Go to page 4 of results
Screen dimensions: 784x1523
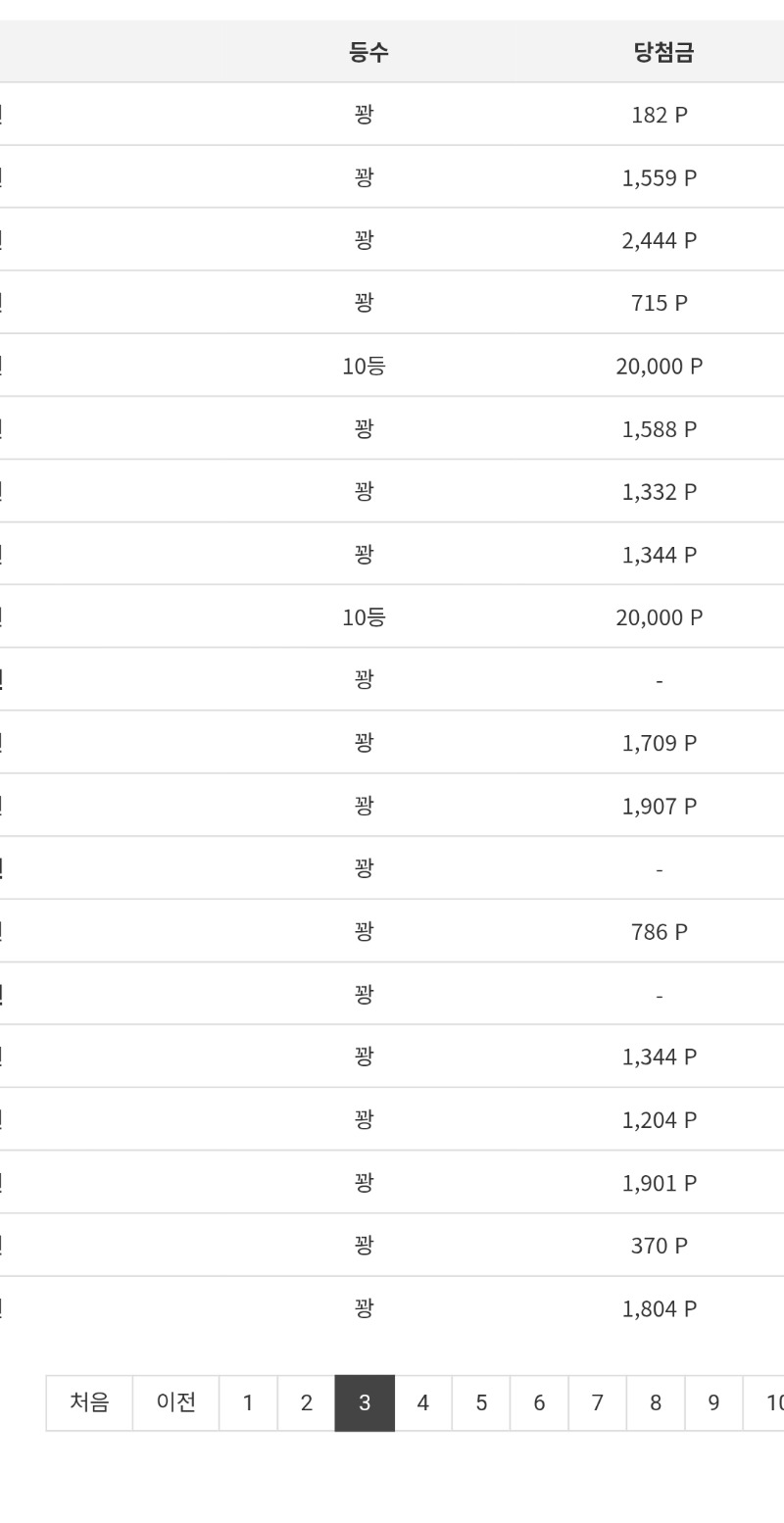pos(421,1402)
